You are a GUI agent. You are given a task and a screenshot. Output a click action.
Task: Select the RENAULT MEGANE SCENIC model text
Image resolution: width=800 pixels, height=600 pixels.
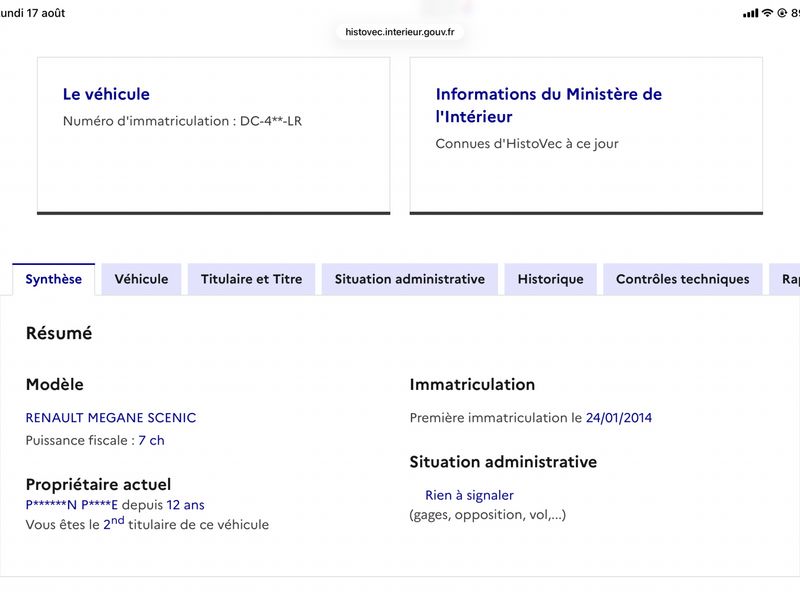[x=111, y=417]
